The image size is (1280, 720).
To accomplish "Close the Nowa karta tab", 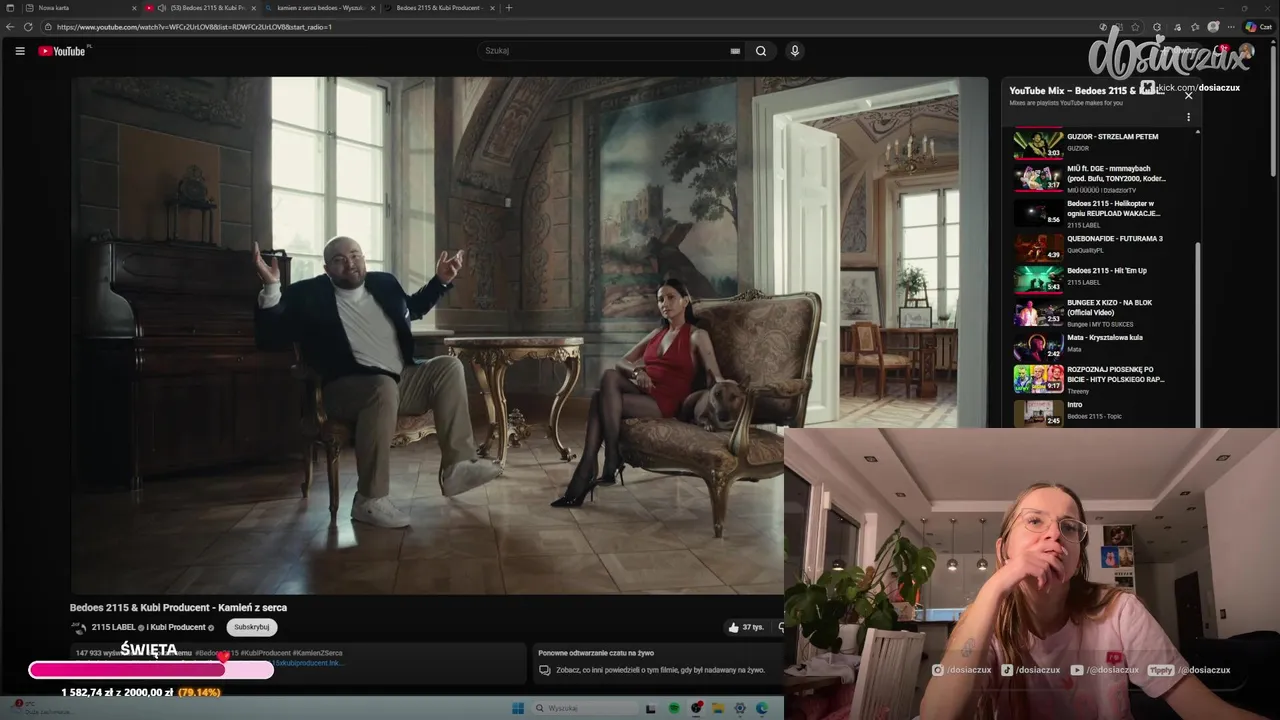I will (134, 8).
